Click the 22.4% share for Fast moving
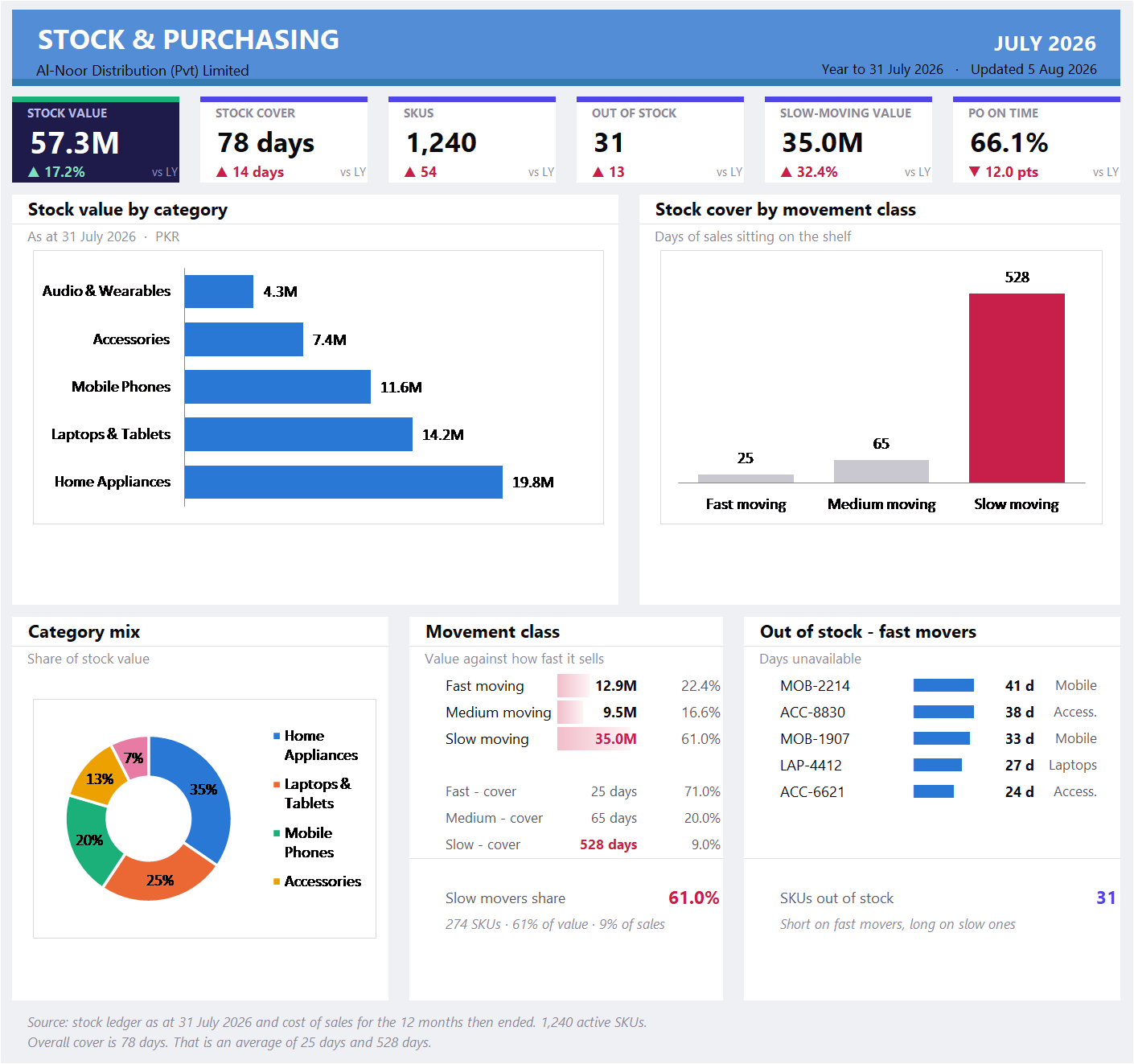This screenshot has height=1064, width=1134. (x=701, y=686)
